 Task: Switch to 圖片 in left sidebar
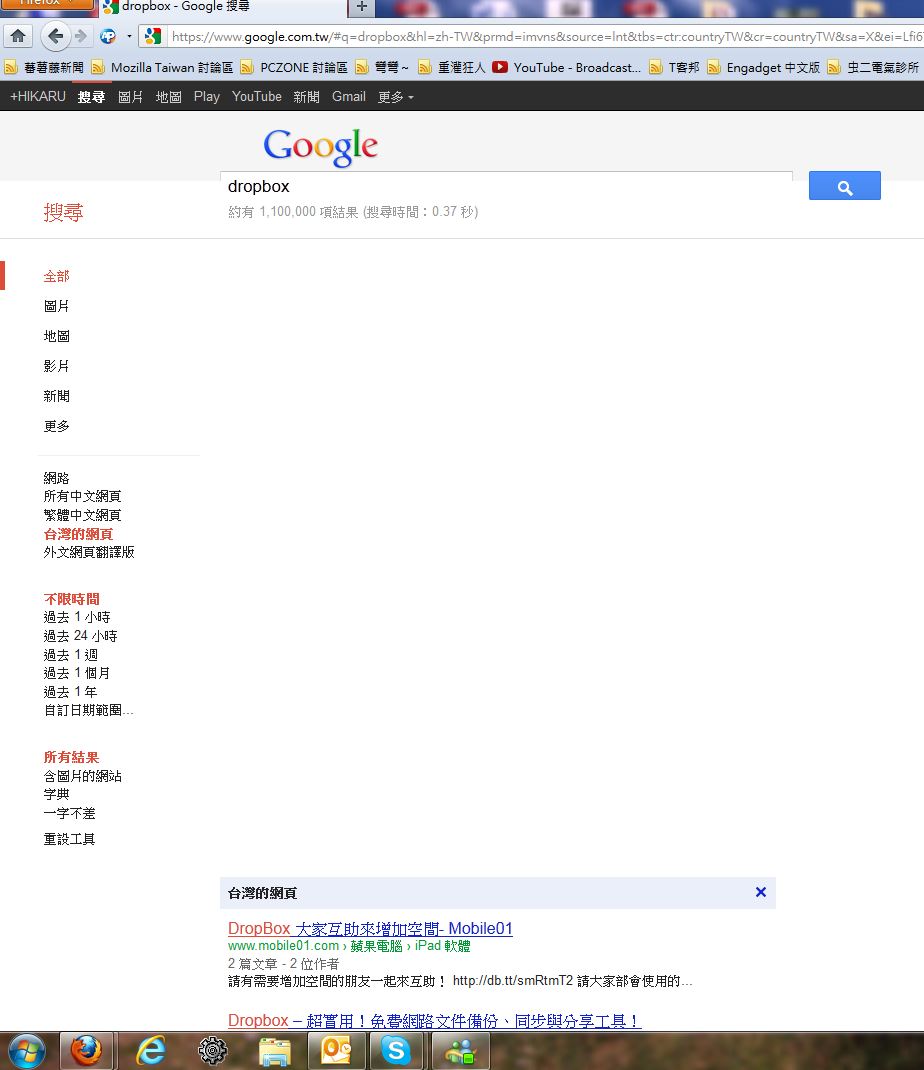click(x=56, y=306)
